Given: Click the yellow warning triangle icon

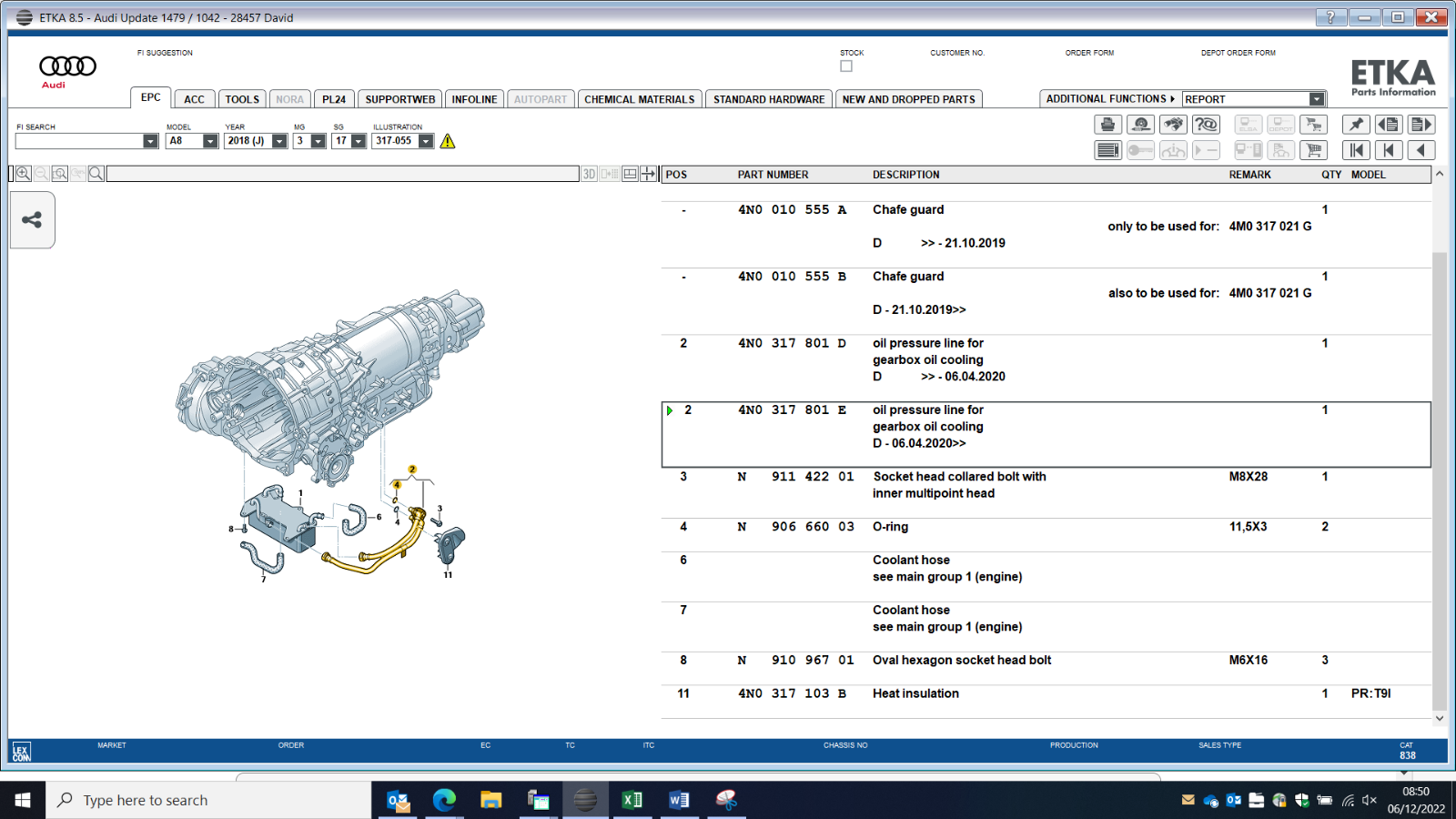Looking at the screenshot, I should (448, 141).
